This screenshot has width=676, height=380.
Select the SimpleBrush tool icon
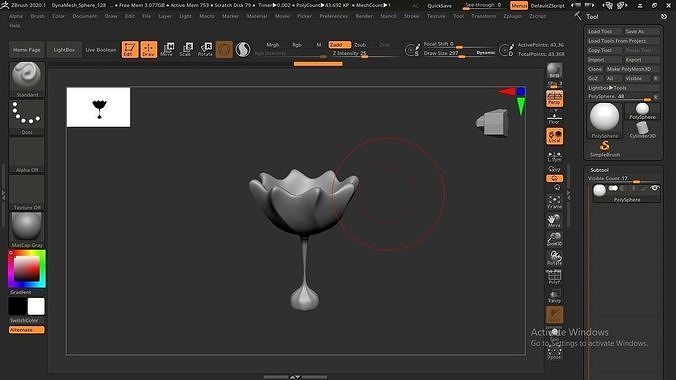tap(605, 148)
